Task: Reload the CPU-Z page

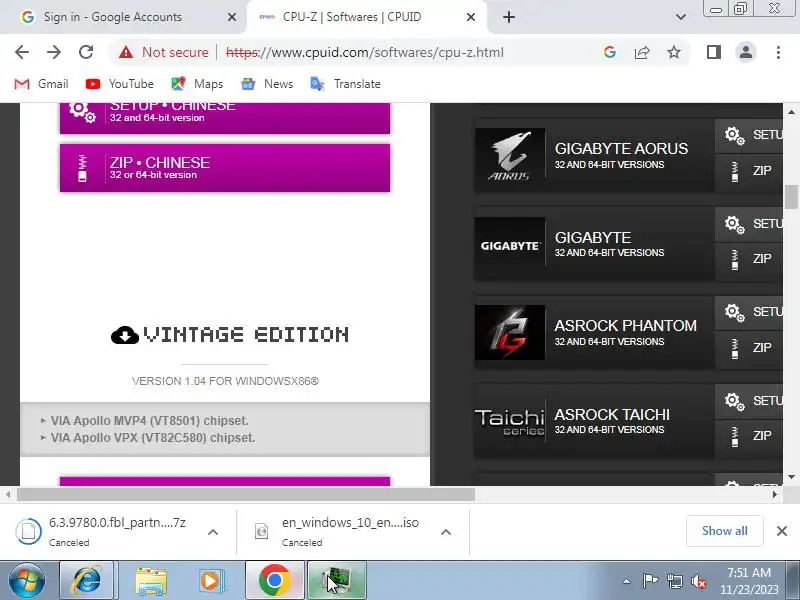Action: 86,52
